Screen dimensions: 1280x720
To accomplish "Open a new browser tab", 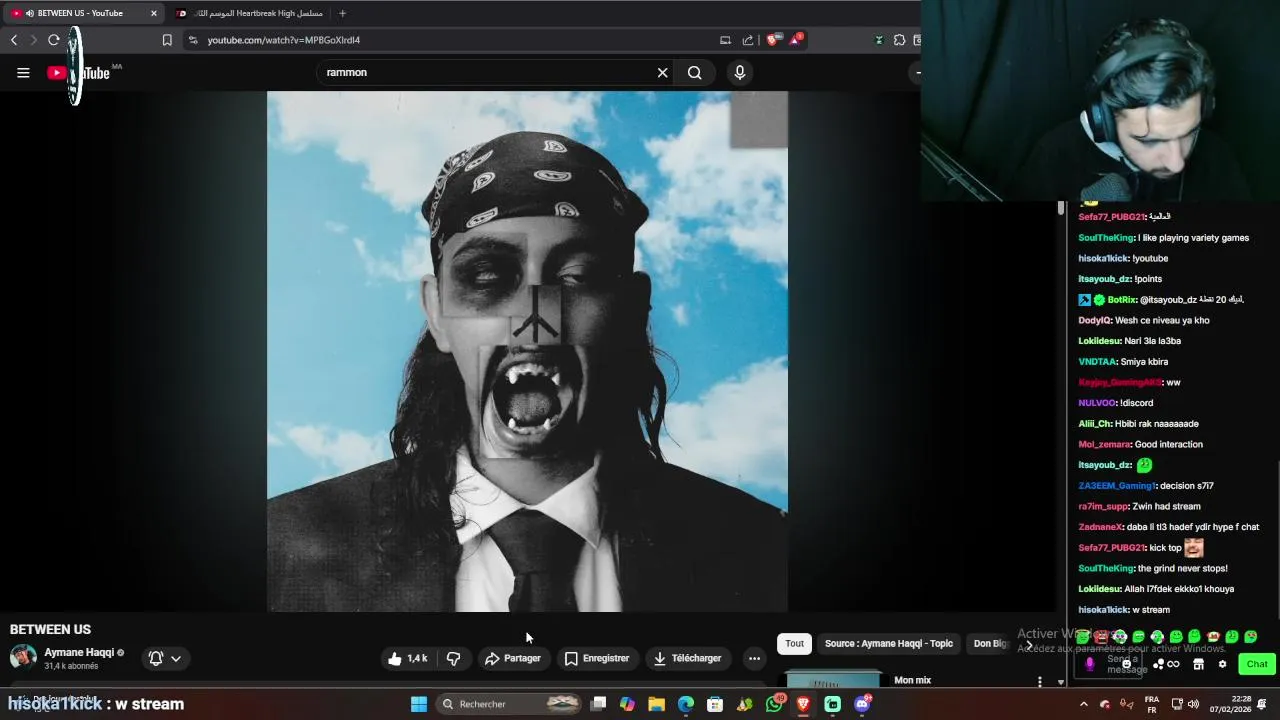I will click(342, 13).
